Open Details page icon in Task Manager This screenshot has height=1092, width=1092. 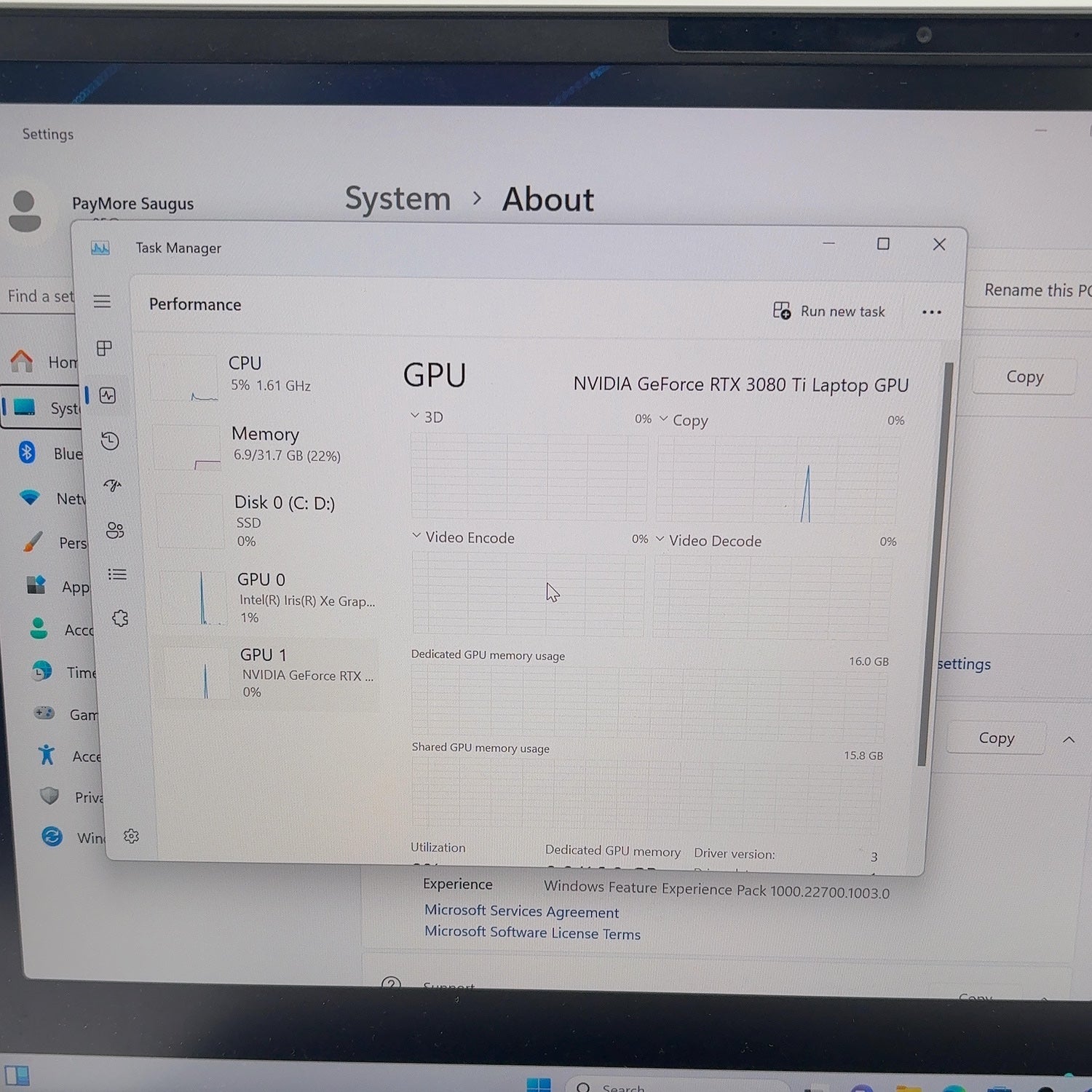coord(117,574)
